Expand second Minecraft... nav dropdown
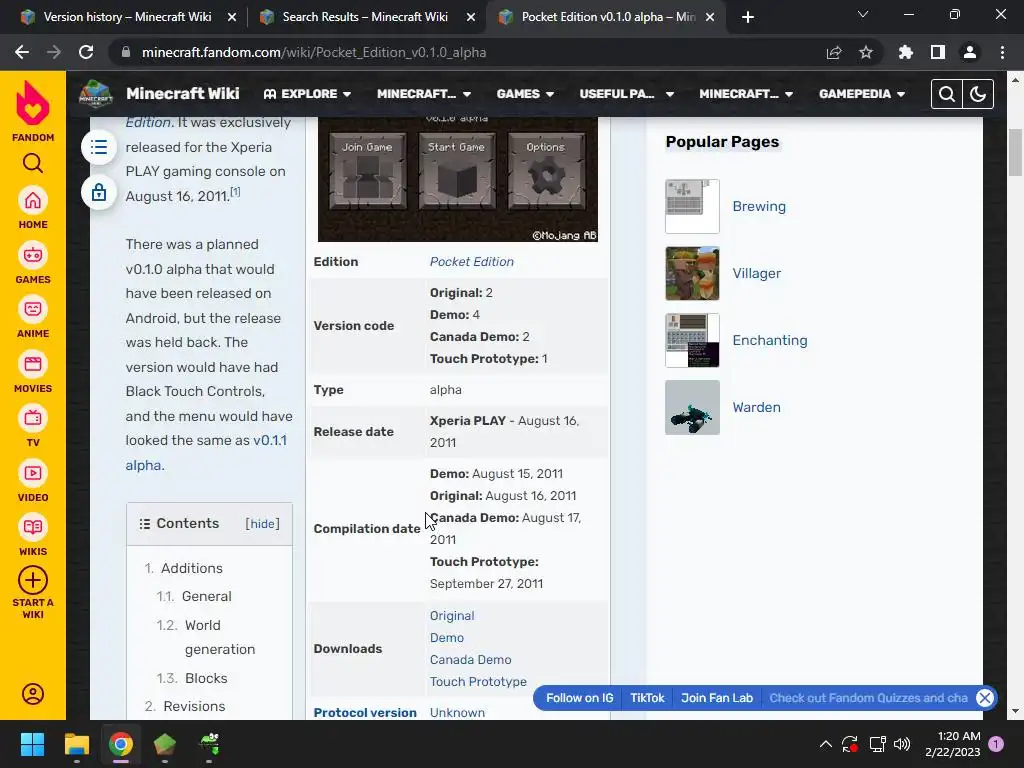1024x768 pixels. (x=746, y=94)
